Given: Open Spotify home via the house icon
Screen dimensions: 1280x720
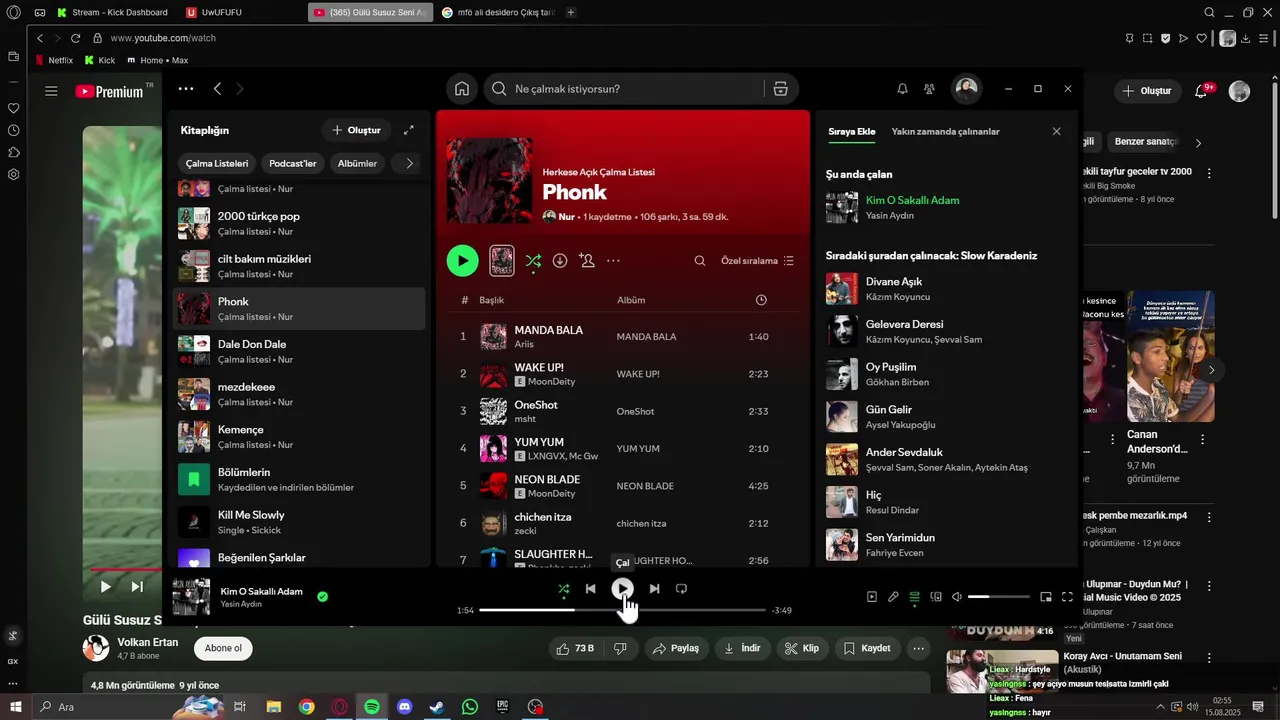Looking at the screenshot, I should (462, 89).
